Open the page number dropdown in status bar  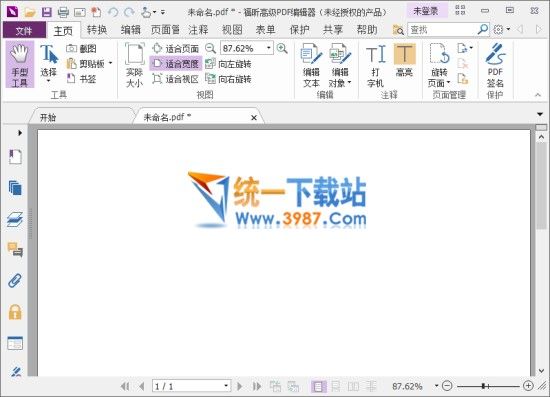(x=227, y=386)
